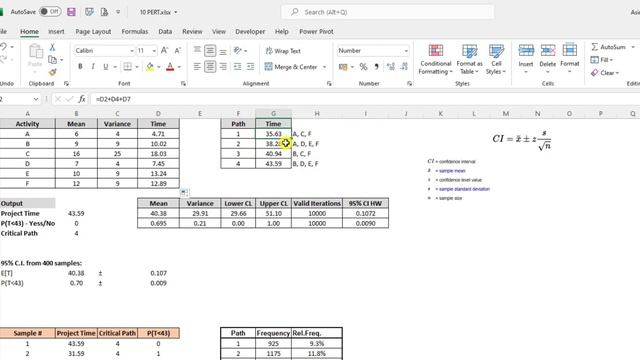640x360 pixels.
Task: Click Merge & Center button
Action: pyautogui.click(x=291, y=67)
